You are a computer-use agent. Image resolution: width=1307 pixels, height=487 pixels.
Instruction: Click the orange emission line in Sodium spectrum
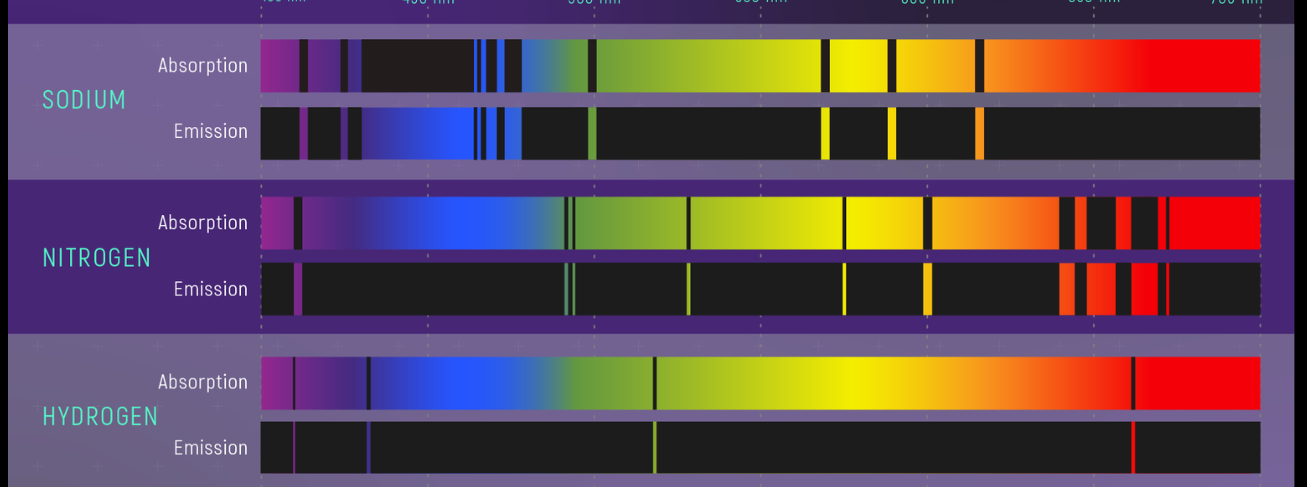click(979, 133)
